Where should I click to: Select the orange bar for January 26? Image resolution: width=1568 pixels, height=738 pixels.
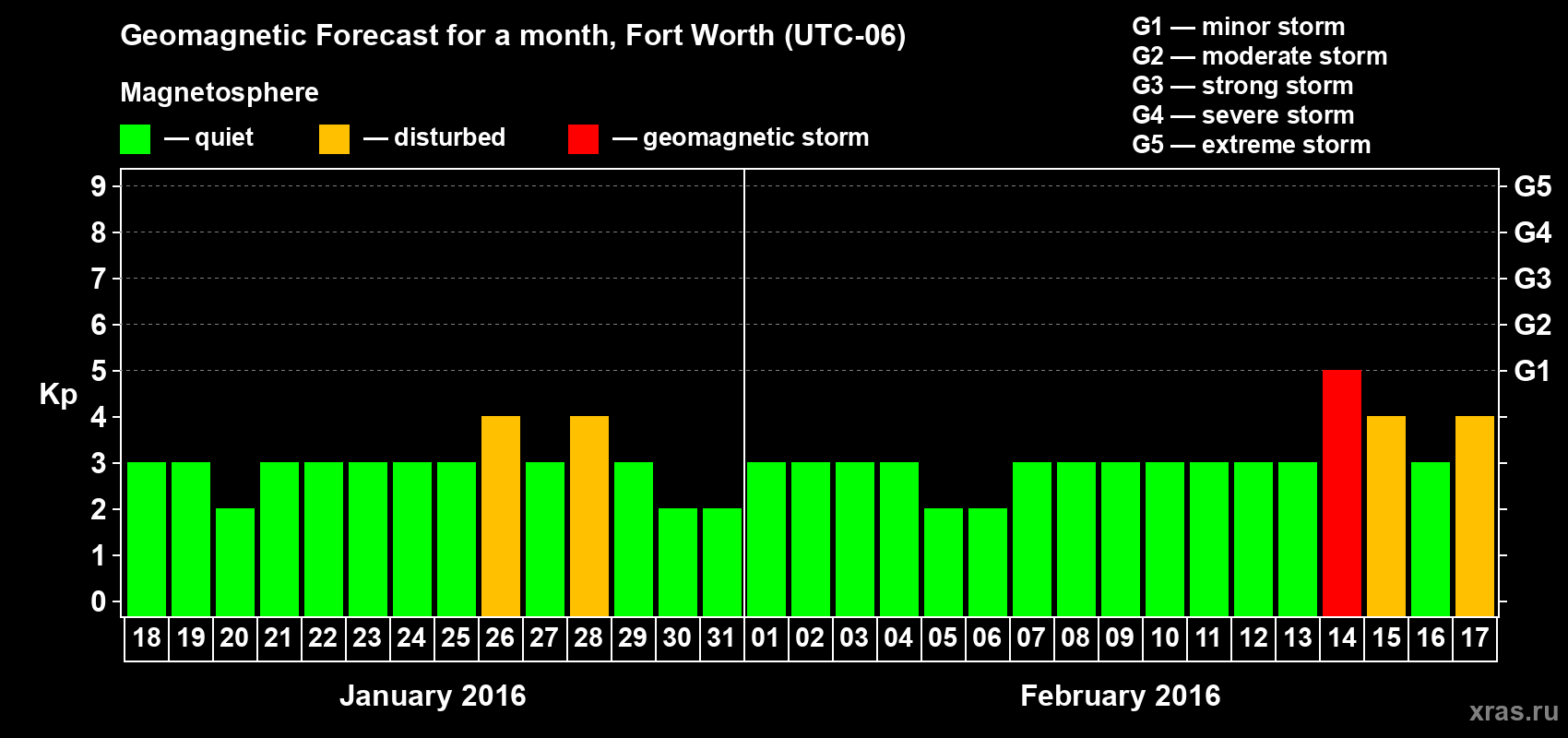pos(501,516)
